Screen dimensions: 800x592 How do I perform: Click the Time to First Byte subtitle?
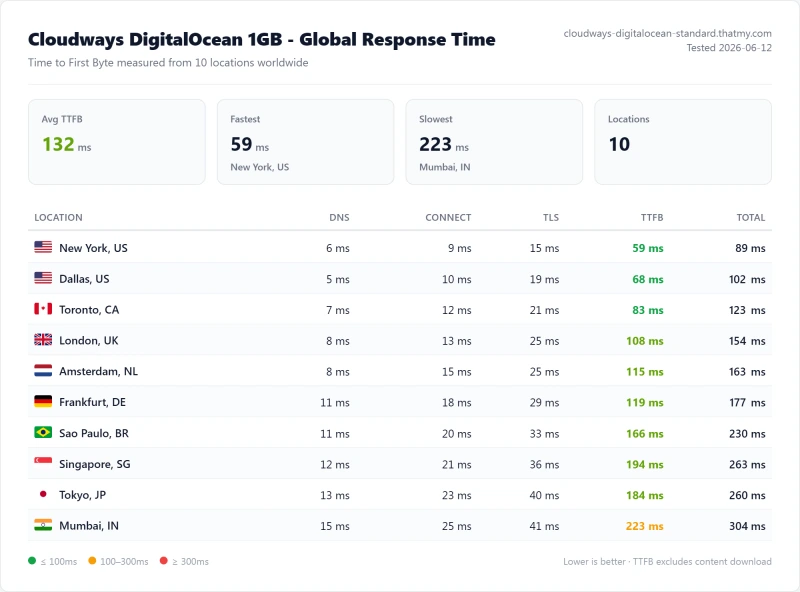coord(168,63)
